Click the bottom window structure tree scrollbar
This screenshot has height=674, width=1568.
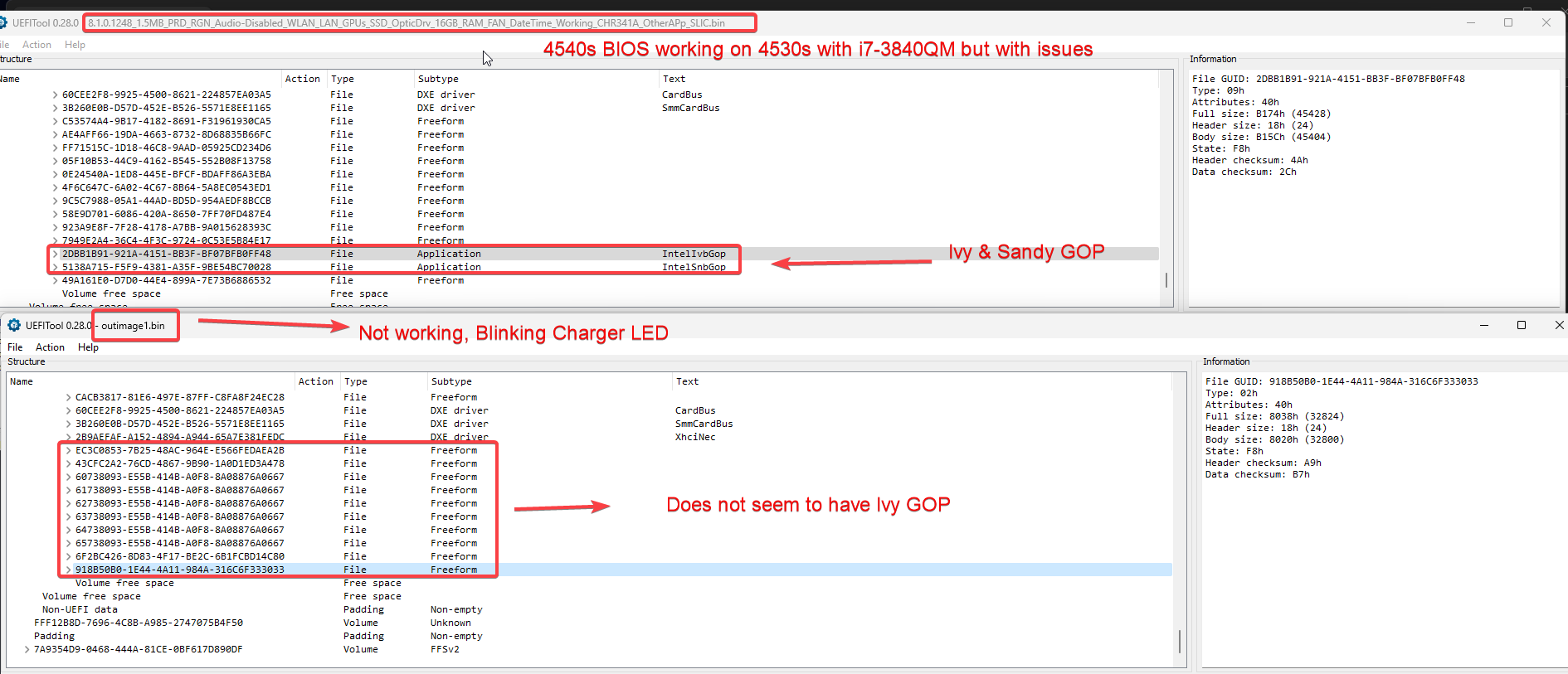(1180, 641)
